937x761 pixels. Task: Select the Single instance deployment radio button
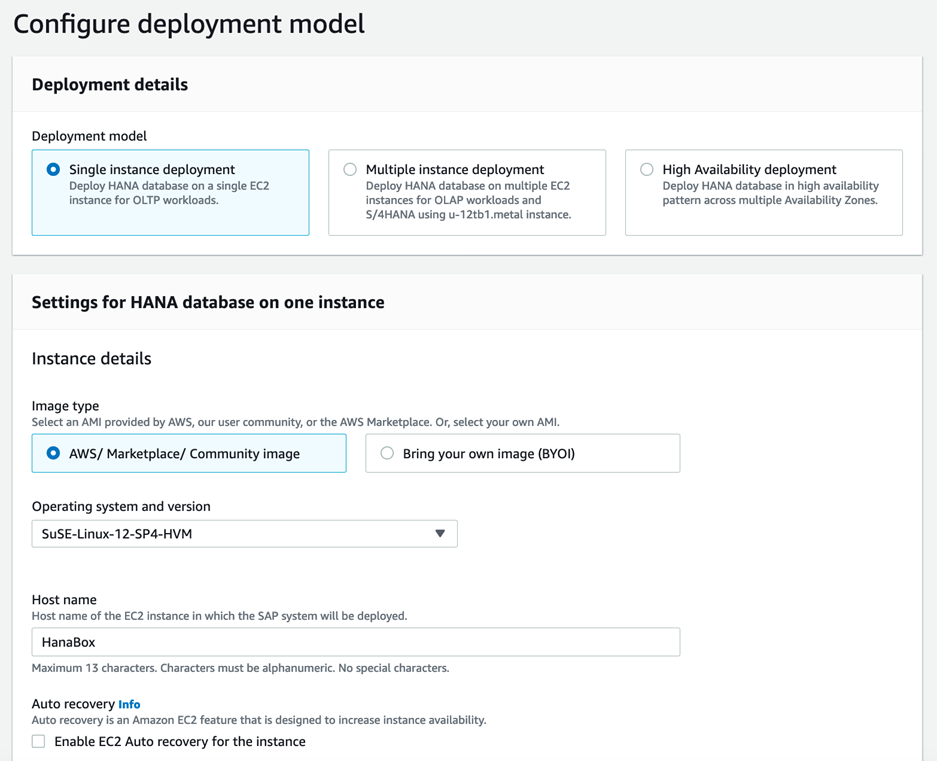pyautogui.click(x=53, y=170)
